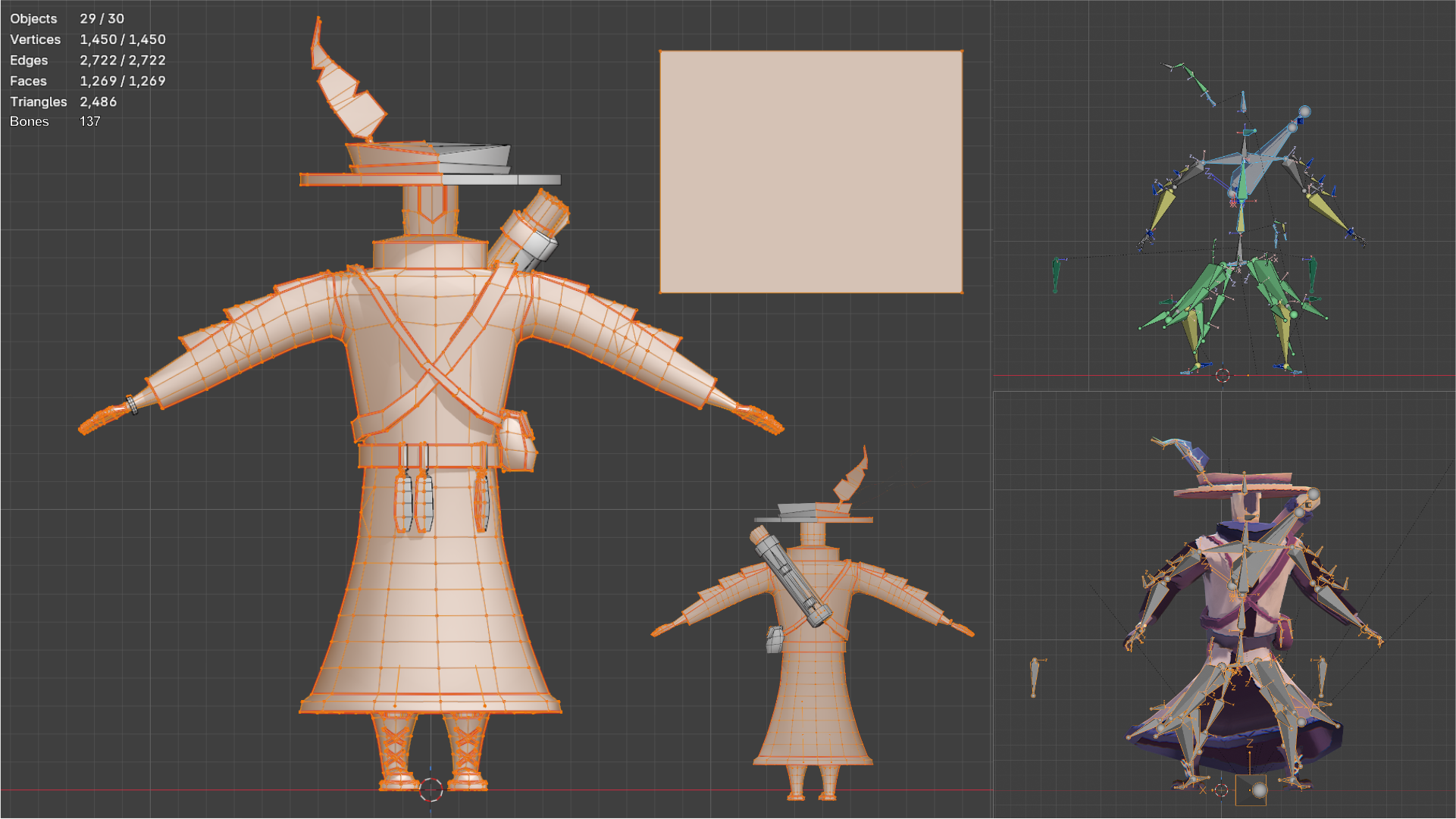Viewport: 1456px width, 819px height.
Task: Click the root bone square under the textured character
Action: (1251, 789)
